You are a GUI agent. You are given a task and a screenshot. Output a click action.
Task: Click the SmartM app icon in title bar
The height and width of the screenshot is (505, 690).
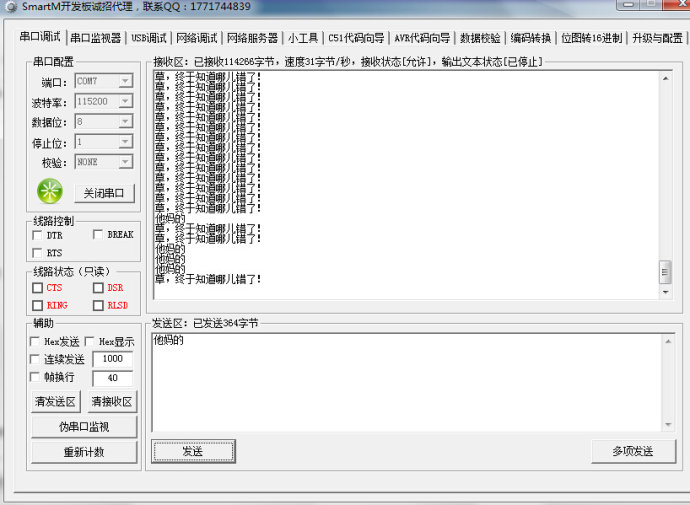11,7
